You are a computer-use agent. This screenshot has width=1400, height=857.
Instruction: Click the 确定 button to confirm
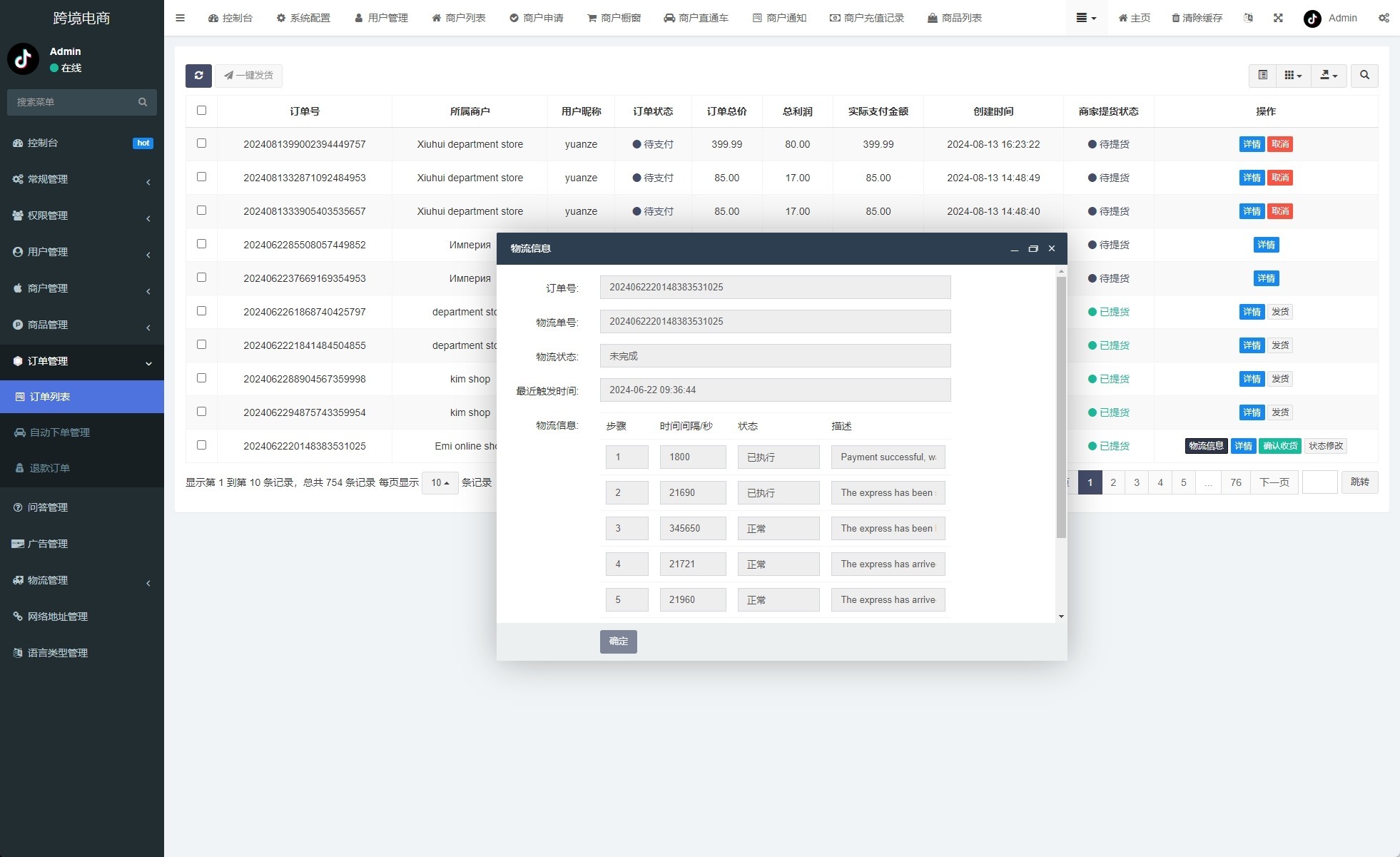(618, 641)
